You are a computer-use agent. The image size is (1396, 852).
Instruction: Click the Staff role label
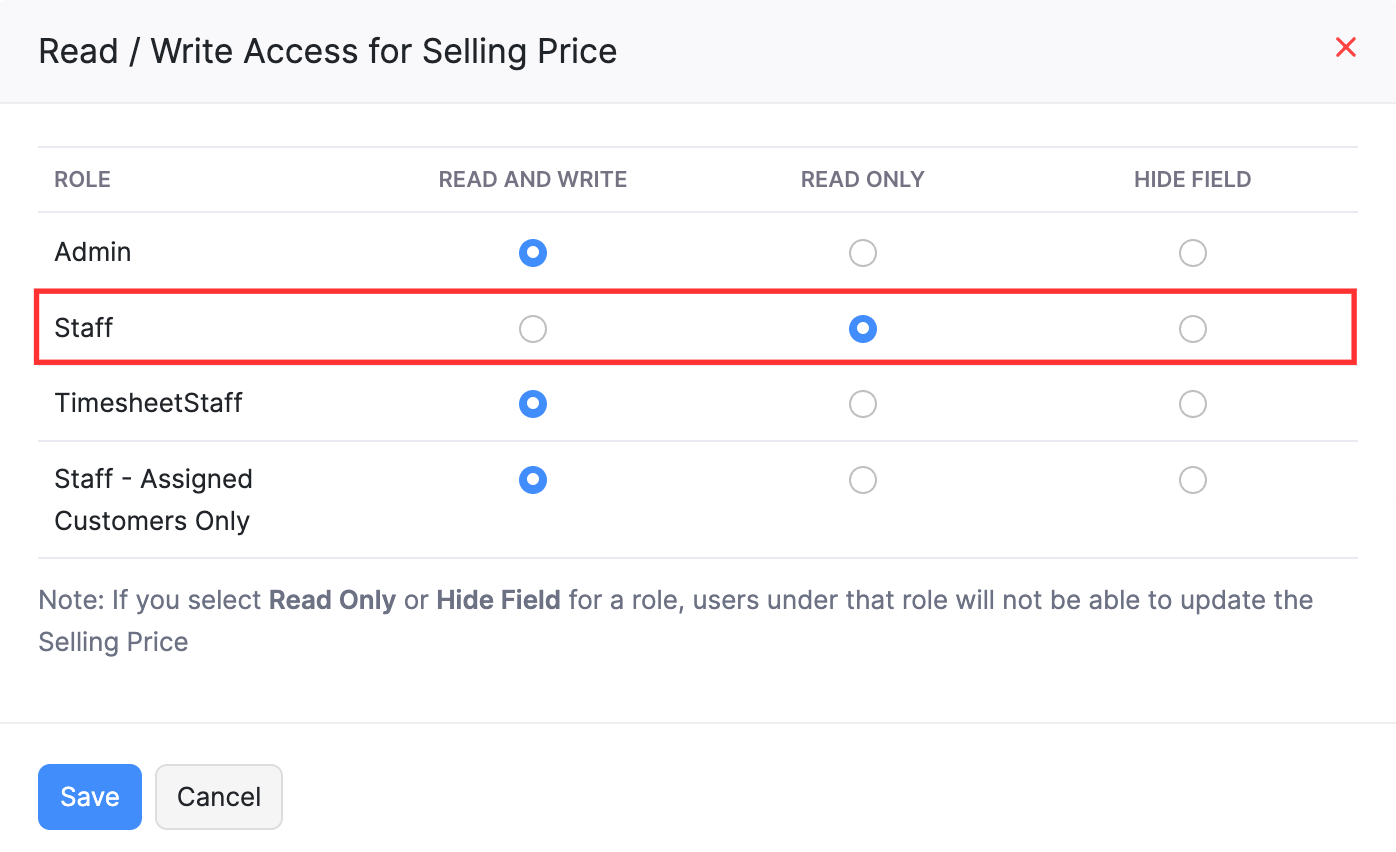click(x=84, y=328)
